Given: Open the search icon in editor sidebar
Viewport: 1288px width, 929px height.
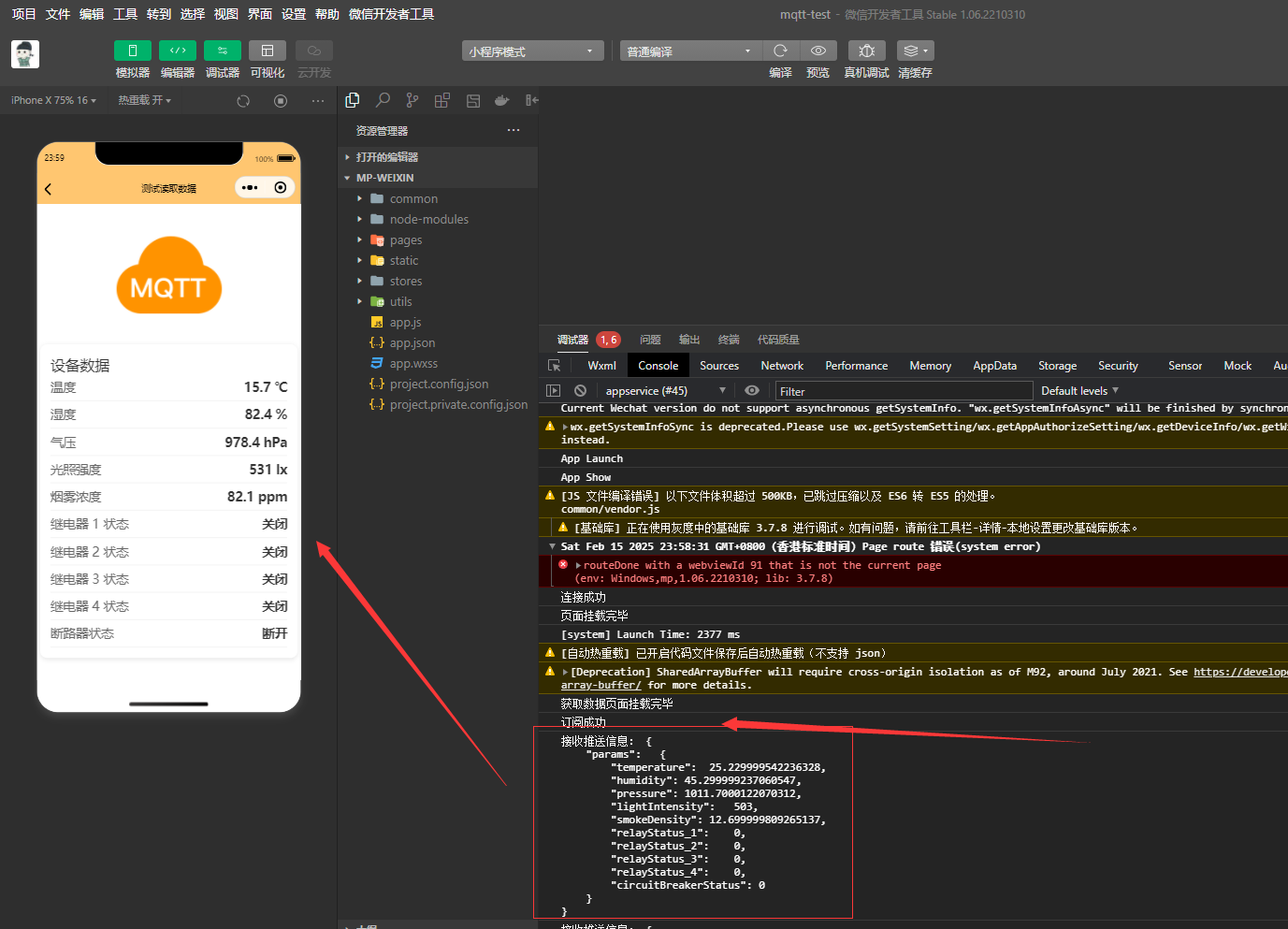Looking at the screenshot, I should click(x=383, y=100).
